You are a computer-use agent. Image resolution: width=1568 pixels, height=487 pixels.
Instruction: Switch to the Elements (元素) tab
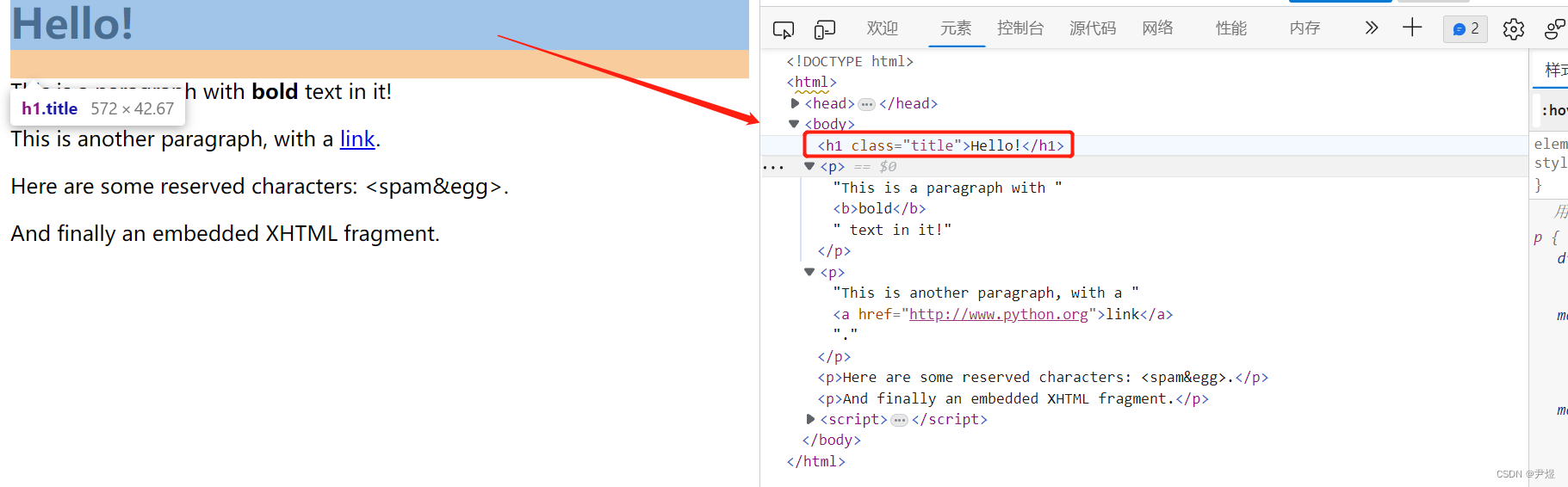(956, 28)
